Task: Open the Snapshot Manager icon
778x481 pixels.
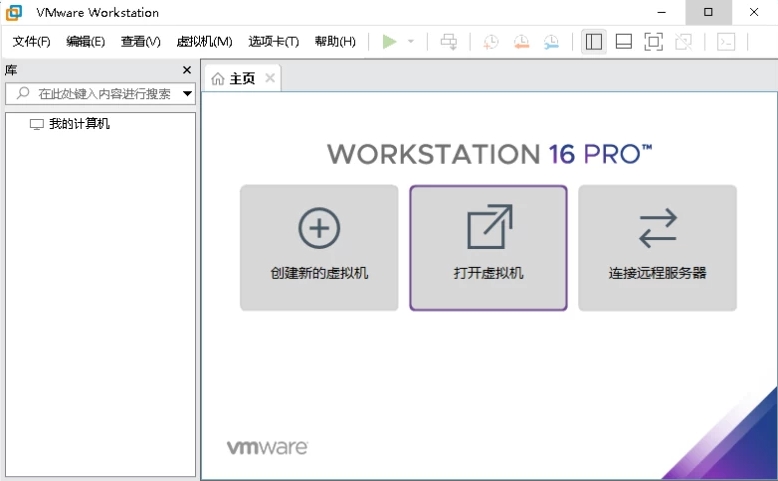Action: [x=551, y=42]
